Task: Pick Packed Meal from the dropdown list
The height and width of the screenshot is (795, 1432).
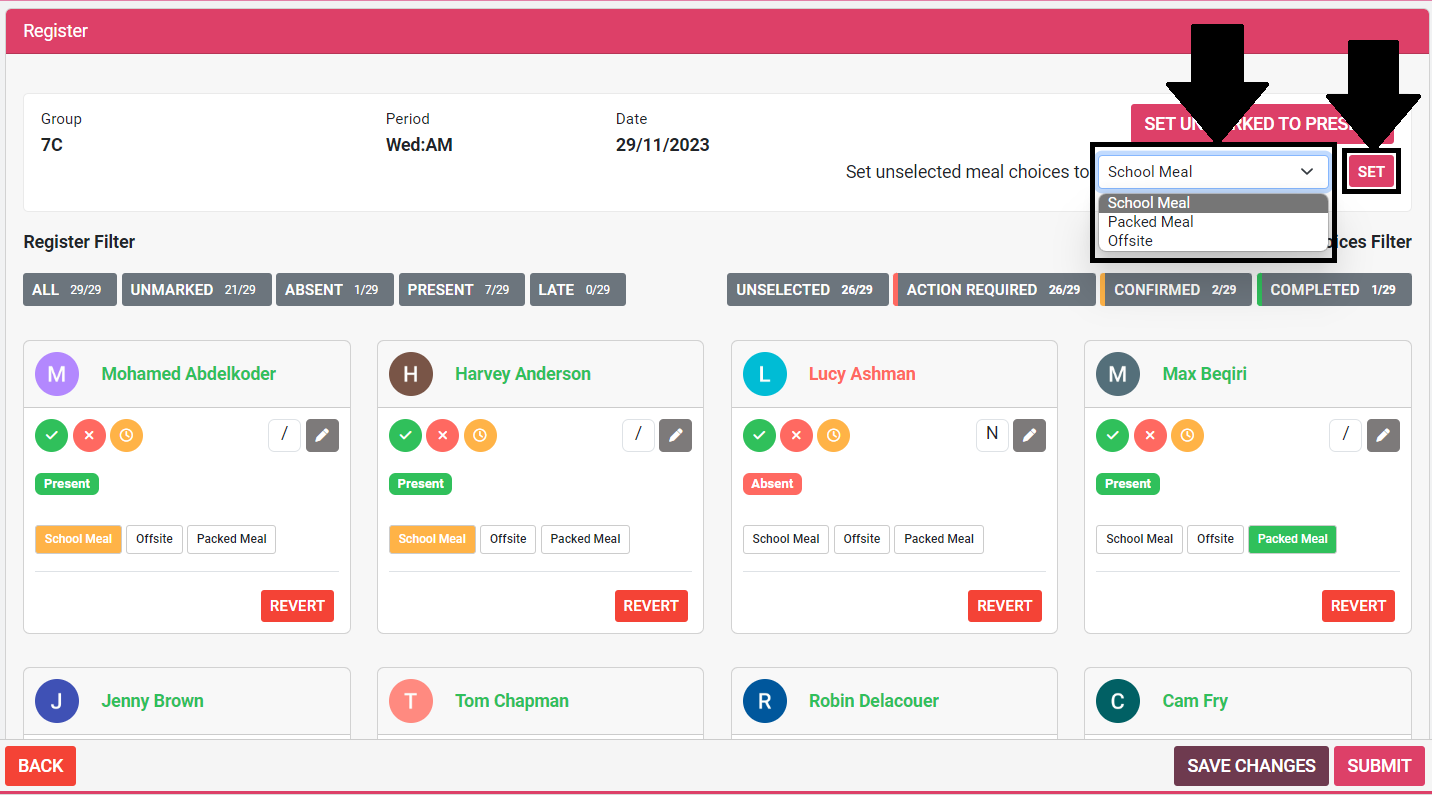Action: click(1150, 222)
